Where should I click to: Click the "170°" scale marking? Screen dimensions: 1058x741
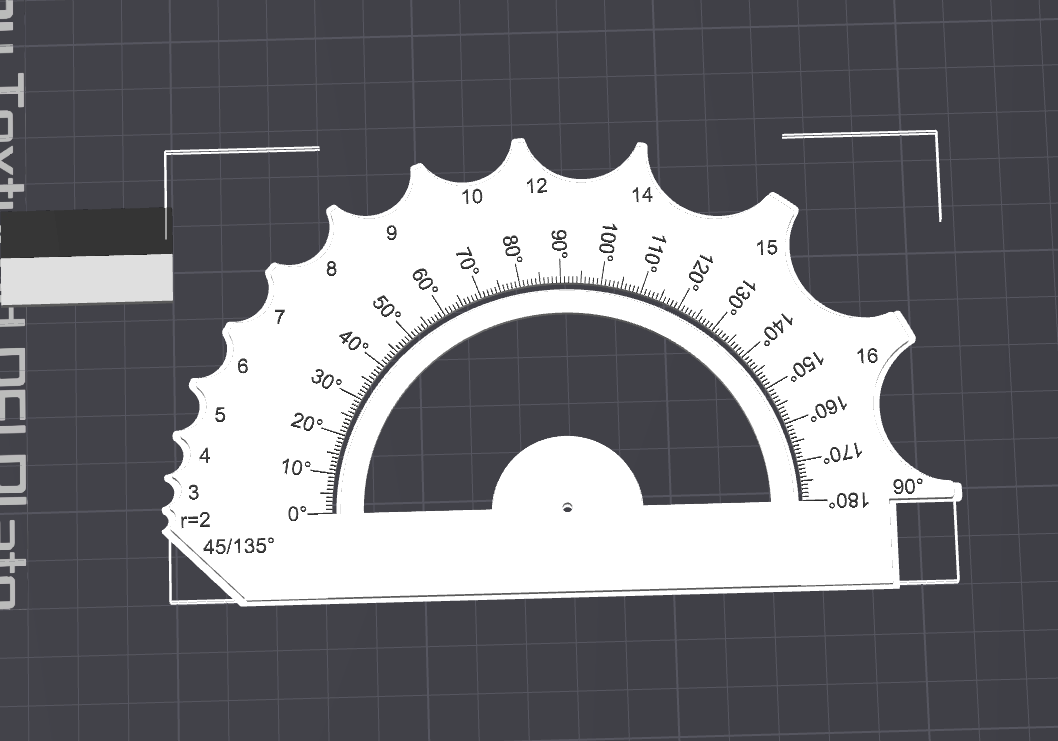pos(843,453)
